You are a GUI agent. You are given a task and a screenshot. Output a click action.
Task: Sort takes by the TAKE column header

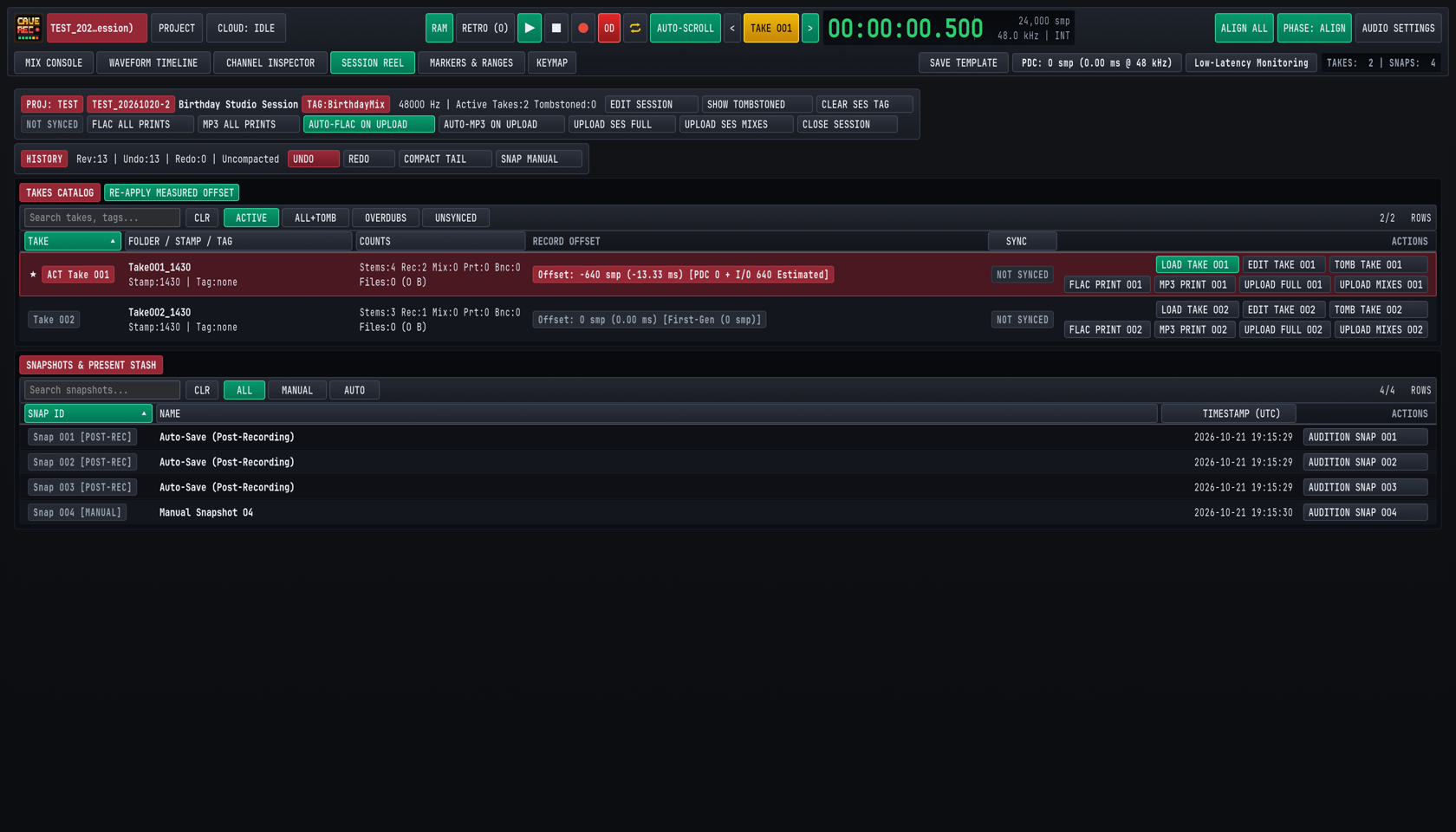(73, 241)
